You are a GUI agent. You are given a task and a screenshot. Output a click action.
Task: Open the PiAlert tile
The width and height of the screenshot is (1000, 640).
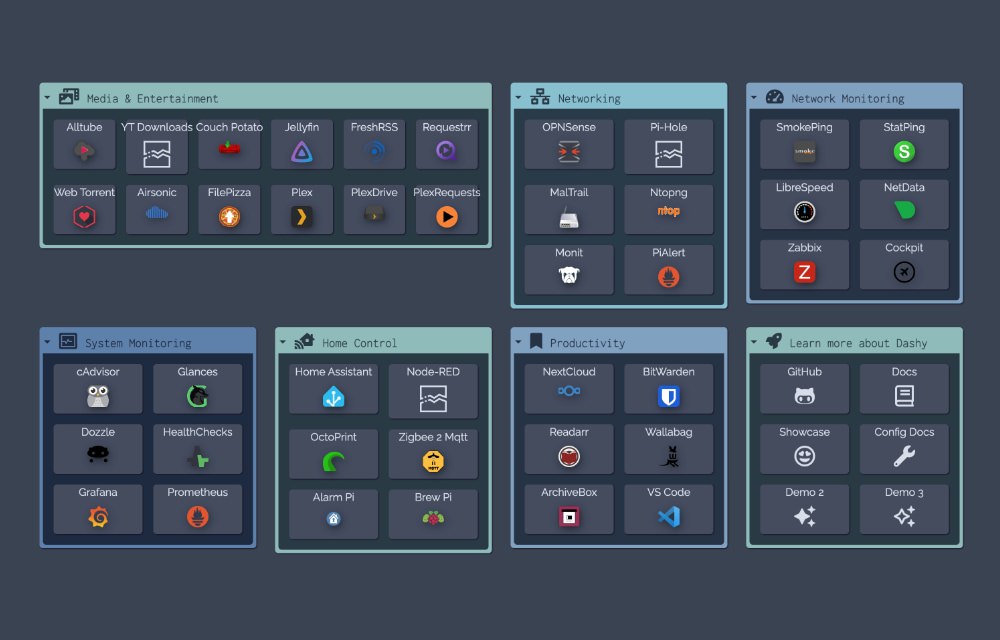tap(668, 270)
